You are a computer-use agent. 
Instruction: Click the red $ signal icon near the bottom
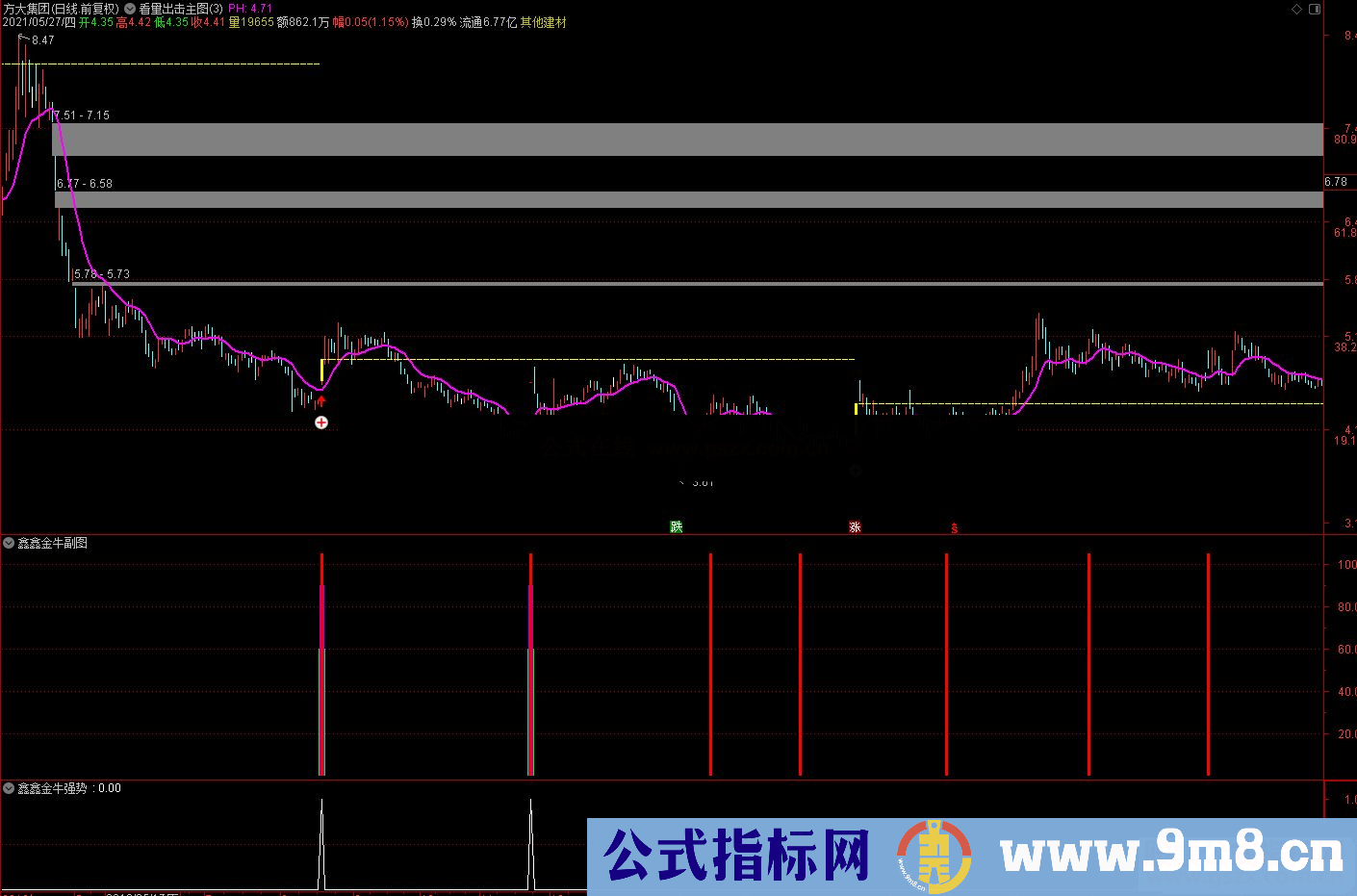click(954, 526)
